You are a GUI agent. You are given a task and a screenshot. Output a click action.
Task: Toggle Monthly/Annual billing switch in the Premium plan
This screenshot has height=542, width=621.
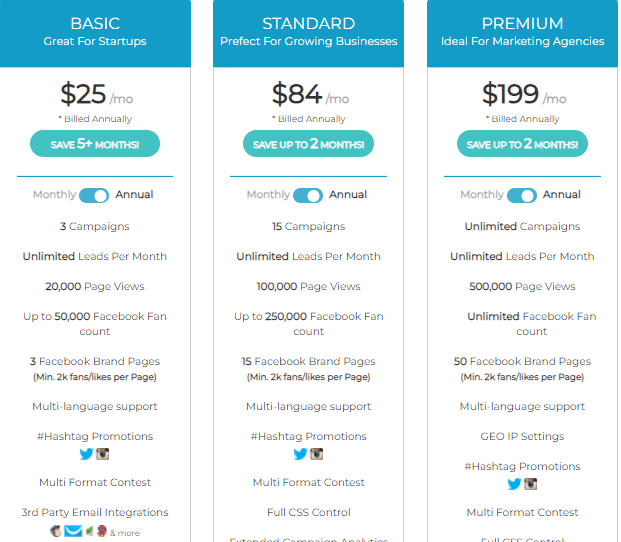522,196
